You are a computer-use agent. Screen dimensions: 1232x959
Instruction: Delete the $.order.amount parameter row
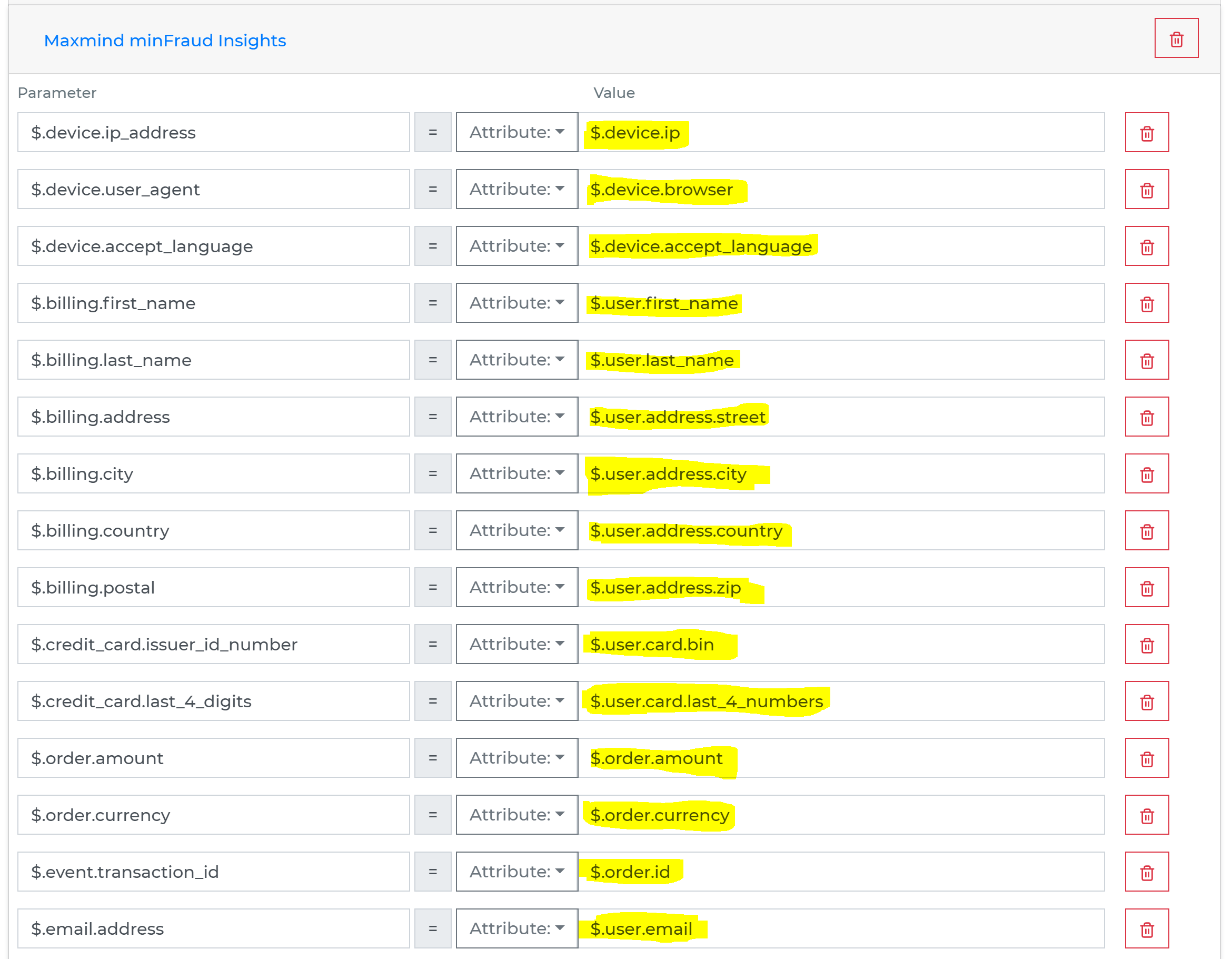[x=1147, y=758]
